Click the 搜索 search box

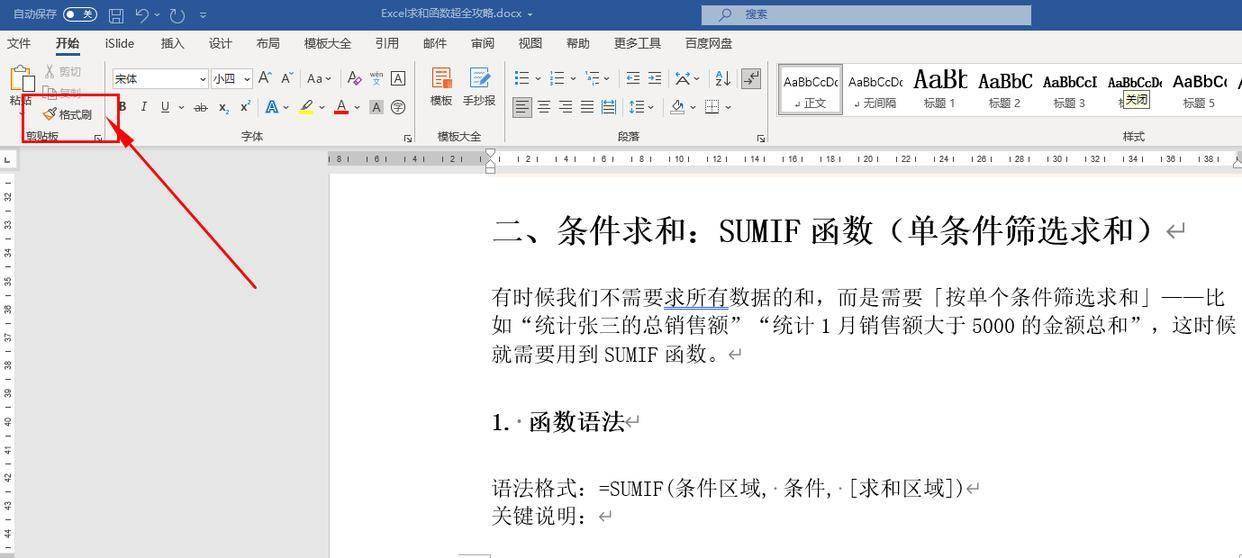(x=865, y=14)
